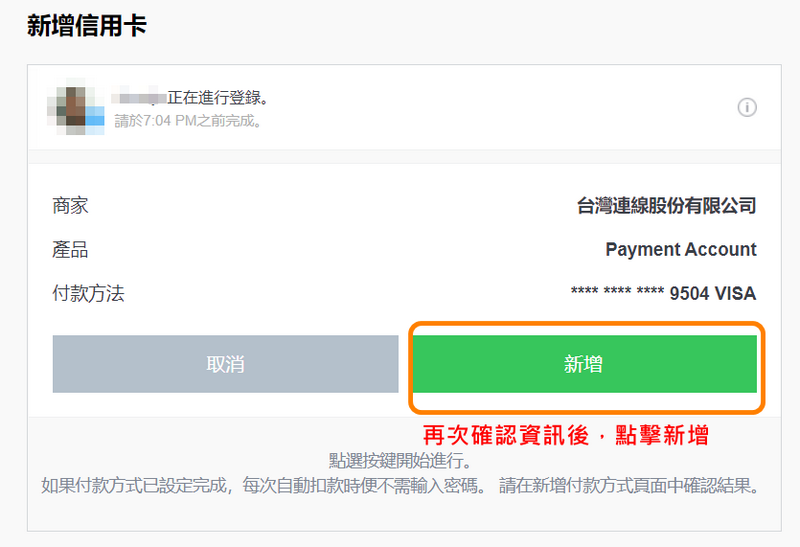This screenshot has height=547, width=800.
Task: Click the auto-debit notice starting with 如果付款方式已設定完成
Action: 401,485
